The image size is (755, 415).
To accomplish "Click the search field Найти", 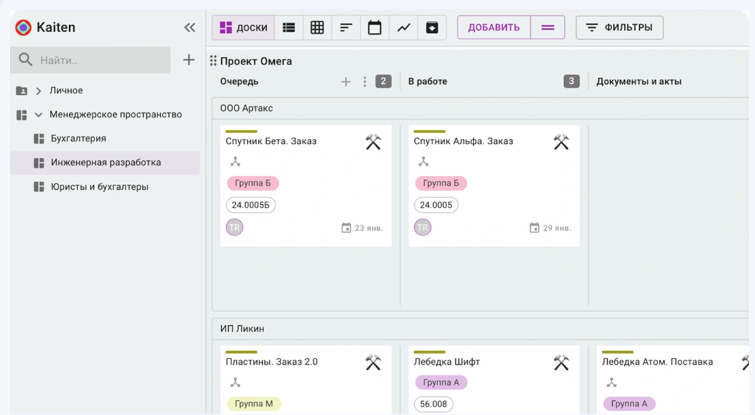I will click(x=91, y=60).
